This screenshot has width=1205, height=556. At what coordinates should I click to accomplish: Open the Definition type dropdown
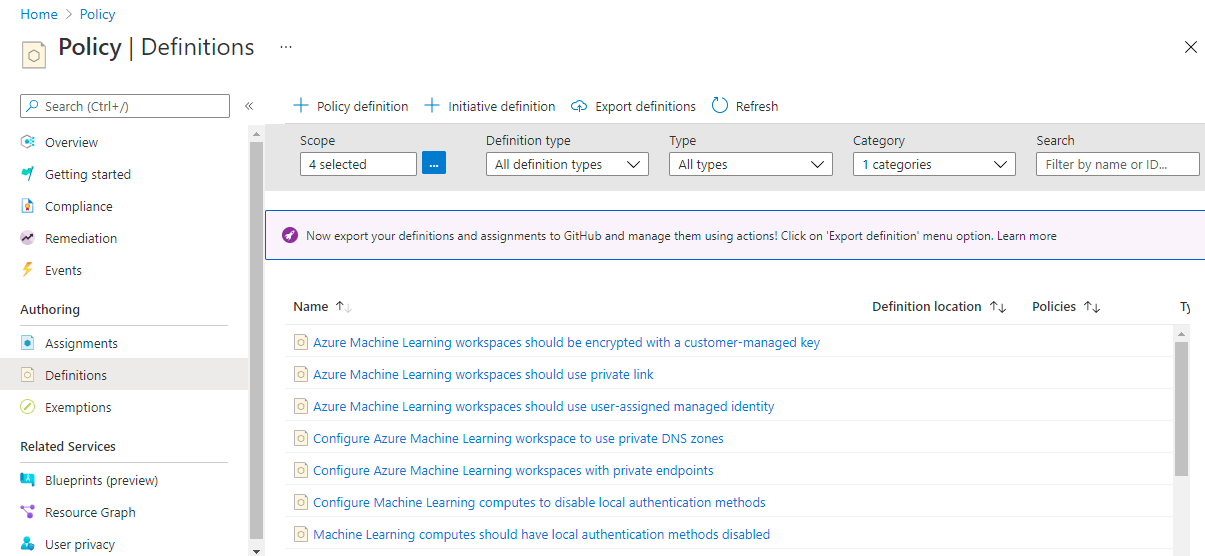pyautogui.click(x=567, y=164)
